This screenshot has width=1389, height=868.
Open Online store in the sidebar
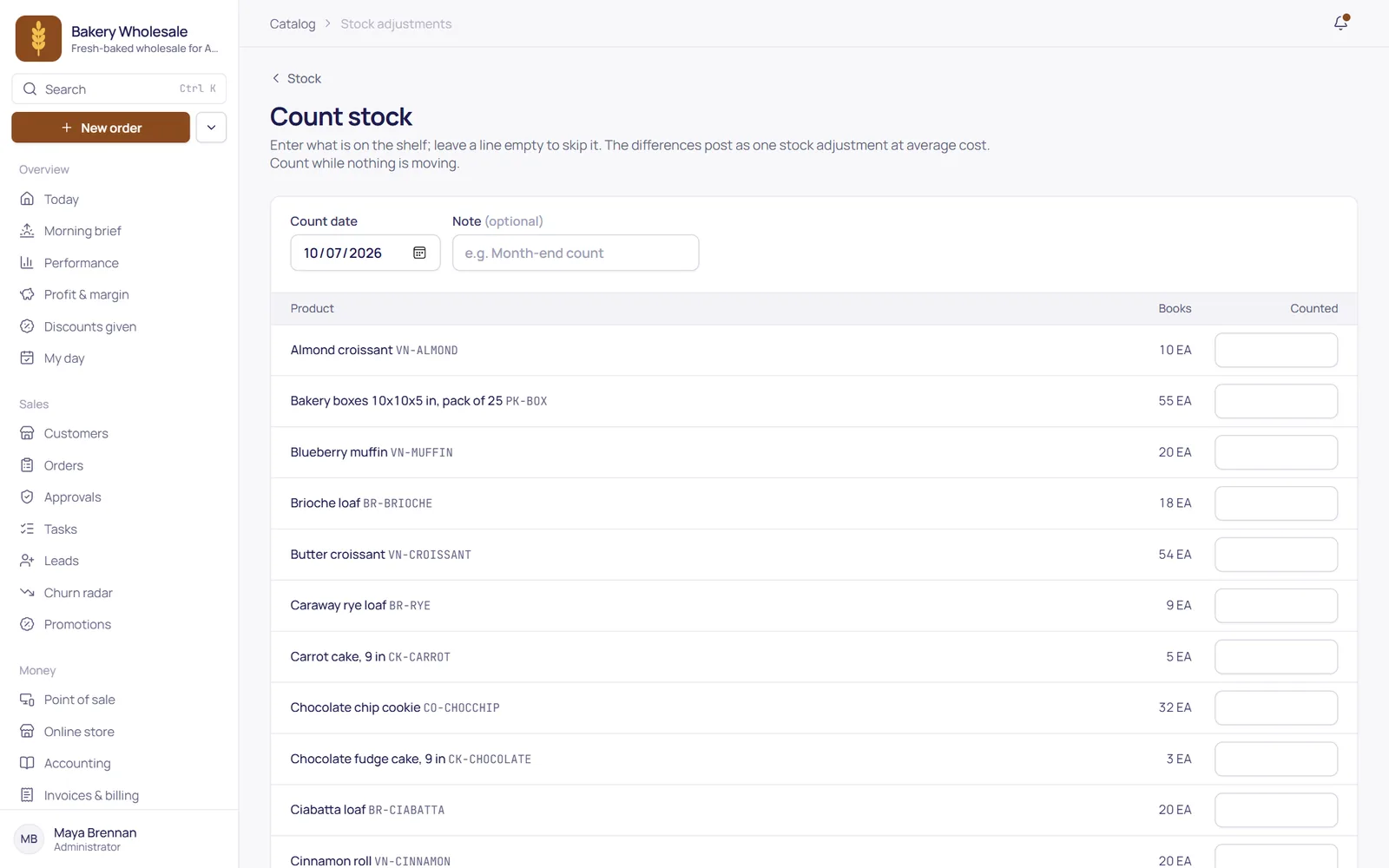pos(119,732)
